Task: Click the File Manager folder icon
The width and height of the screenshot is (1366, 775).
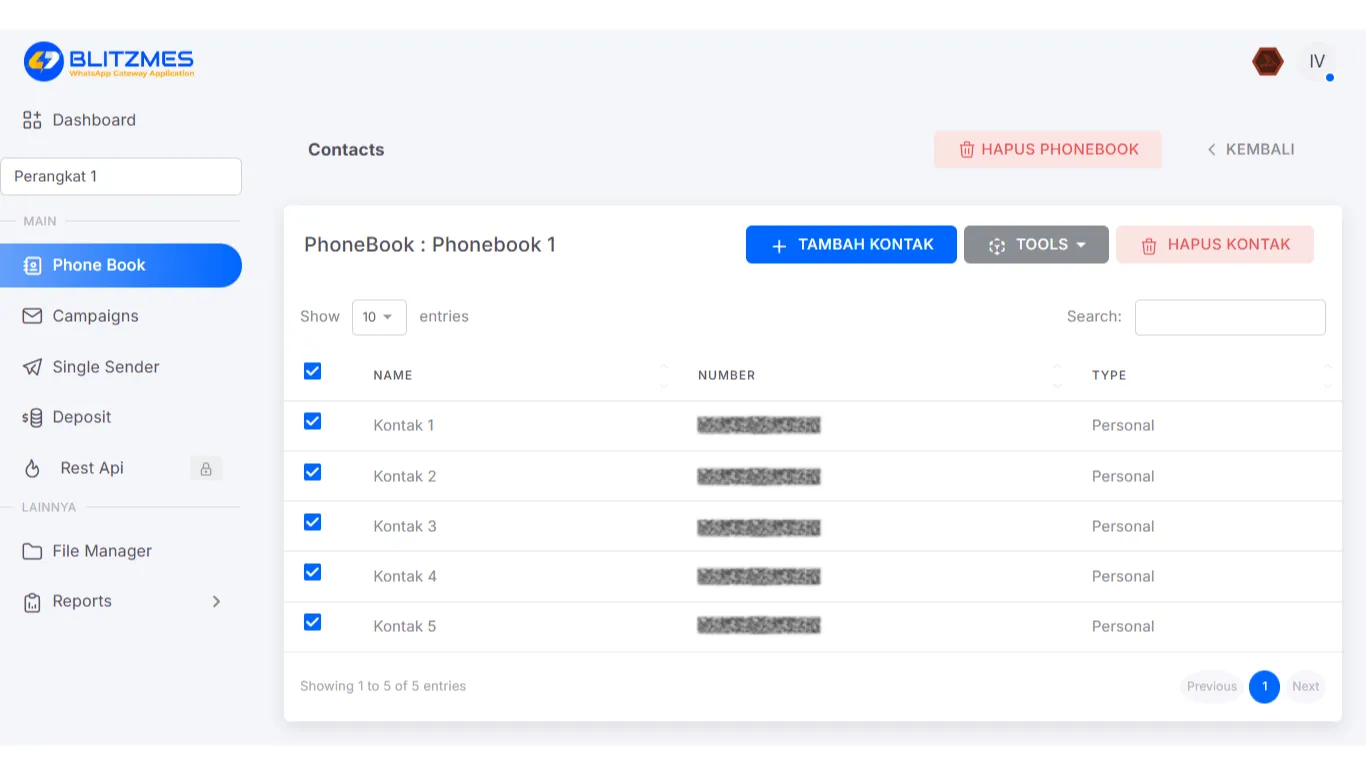Action: tap(32, 551)
